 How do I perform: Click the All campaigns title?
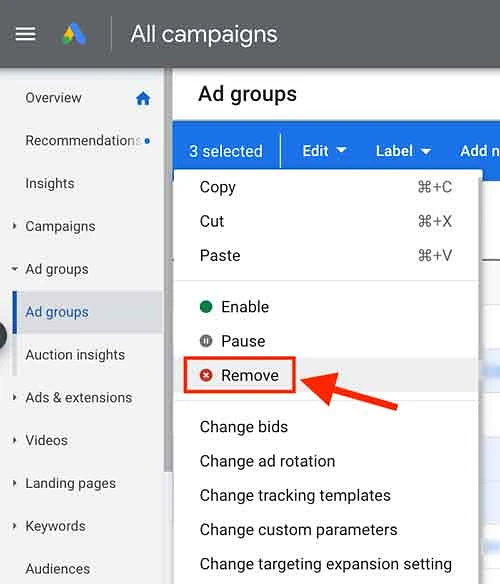point(204,34)
